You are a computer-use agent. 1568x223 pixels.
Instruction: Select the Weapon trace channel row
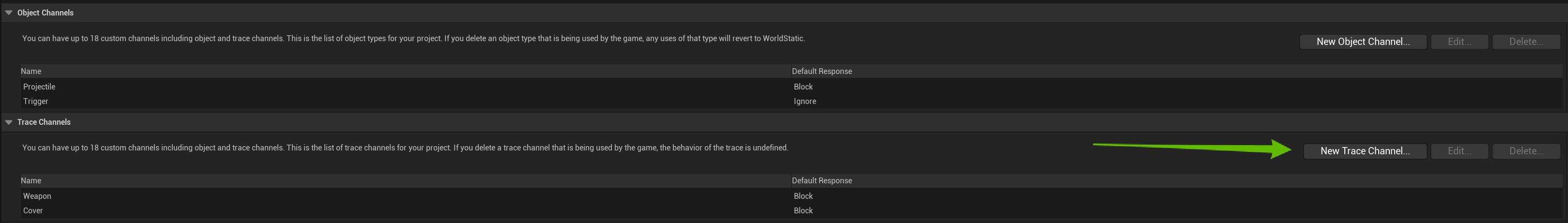click(37, 196)
